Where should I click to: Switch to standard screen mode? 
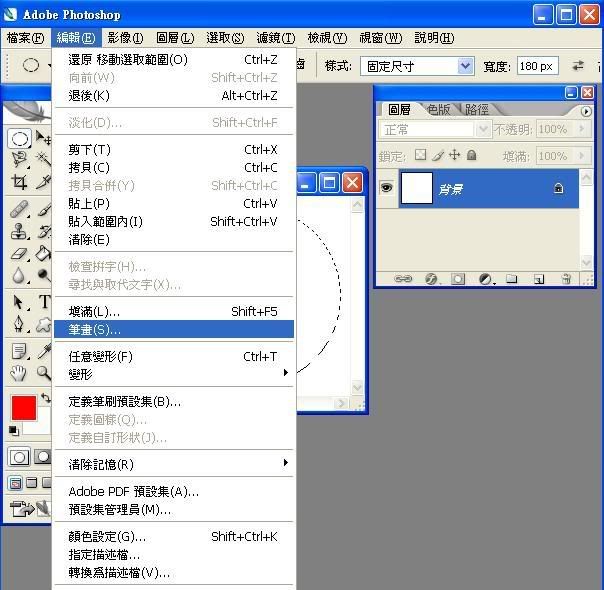[x=15, y=483]
